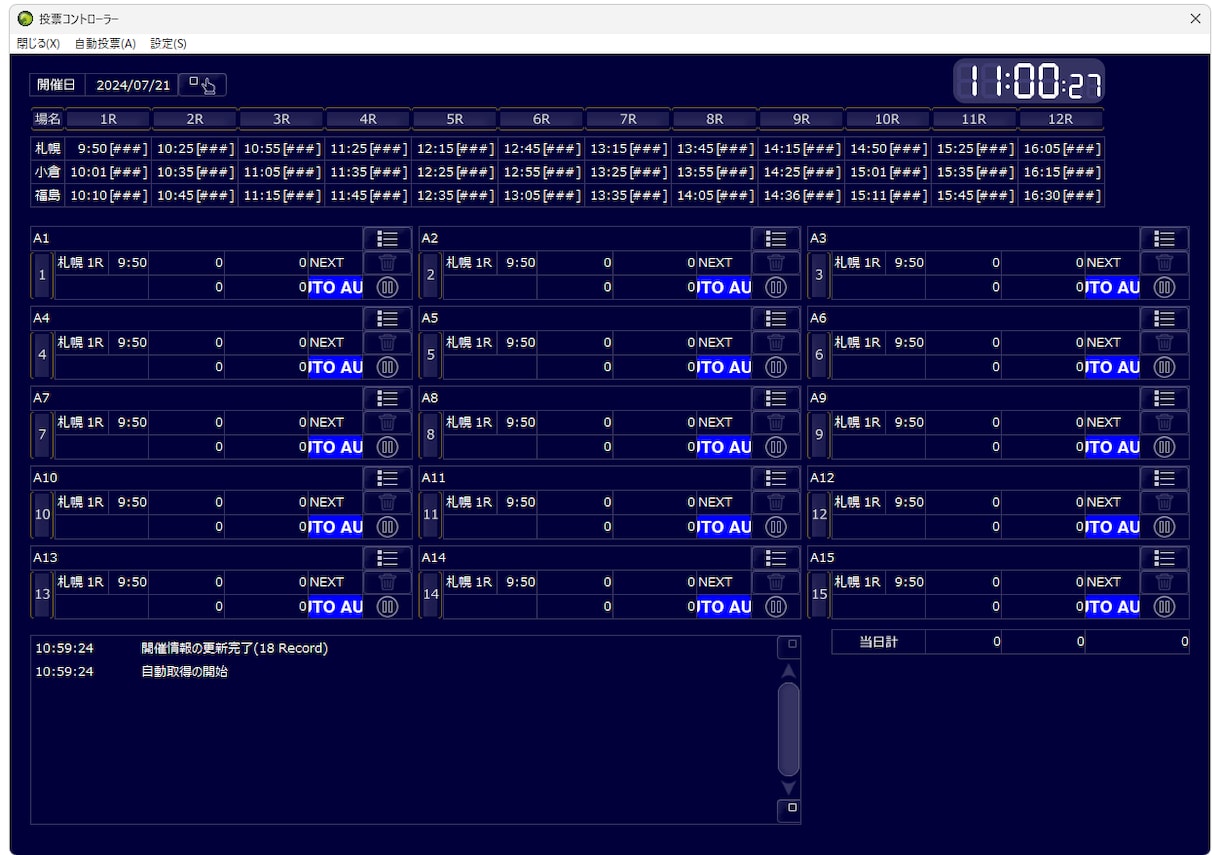Select the 小倉 3R cell showing 11:05
This screenshot has height=855, width=1220.
281,172
